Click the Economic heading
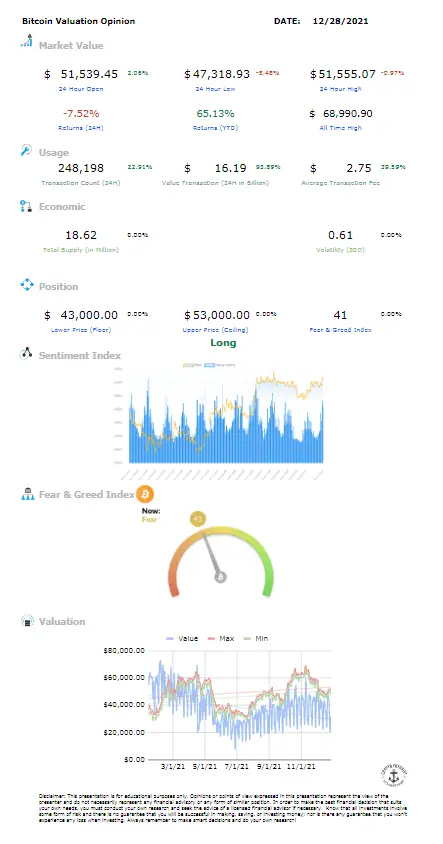This screenshot has height=844, width=443. [x=62, y=207]
